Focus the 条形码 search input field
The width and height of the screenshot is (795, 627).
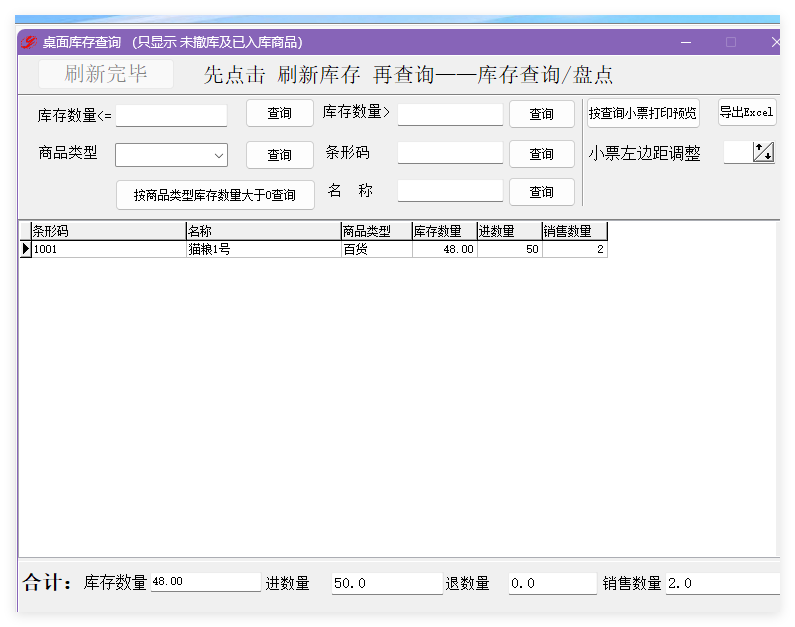pyautogui.click(x=450, y=153)
